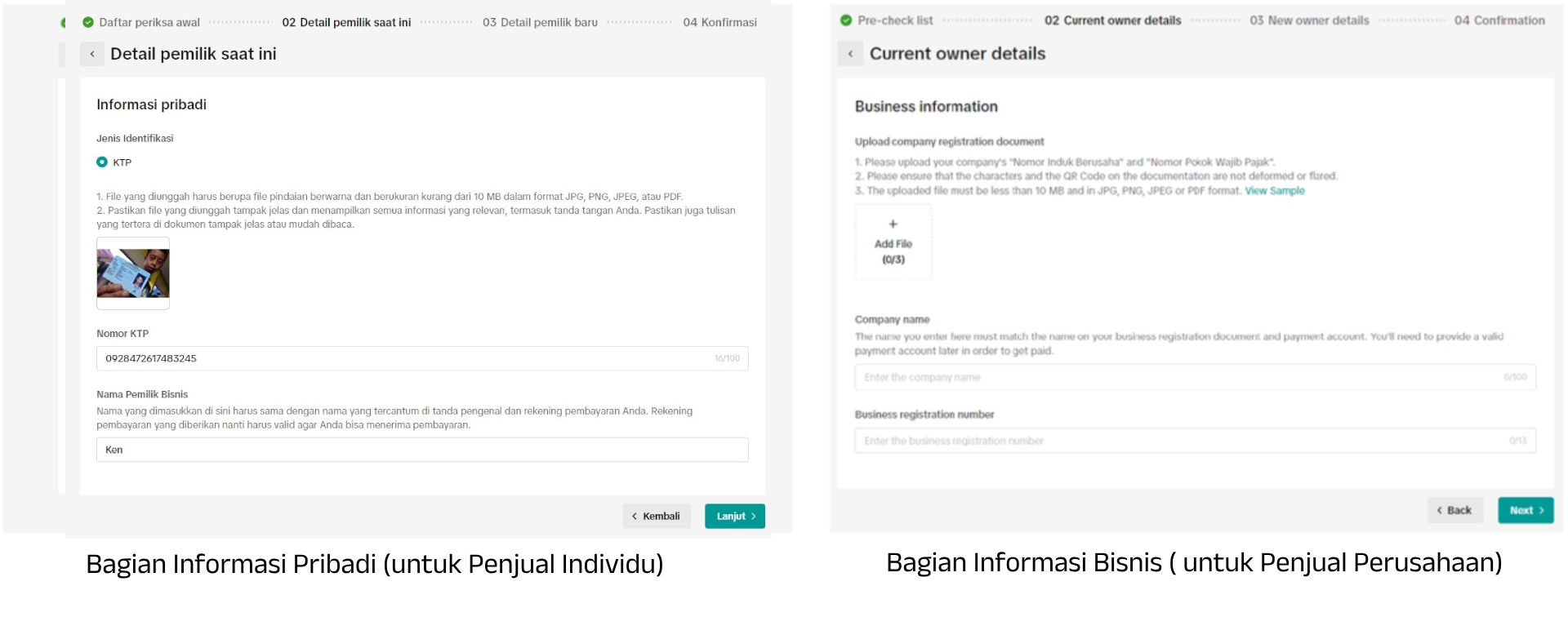Go to step 03 New owner details
Screen dimensions: 1568x617
pos(1309,20)
